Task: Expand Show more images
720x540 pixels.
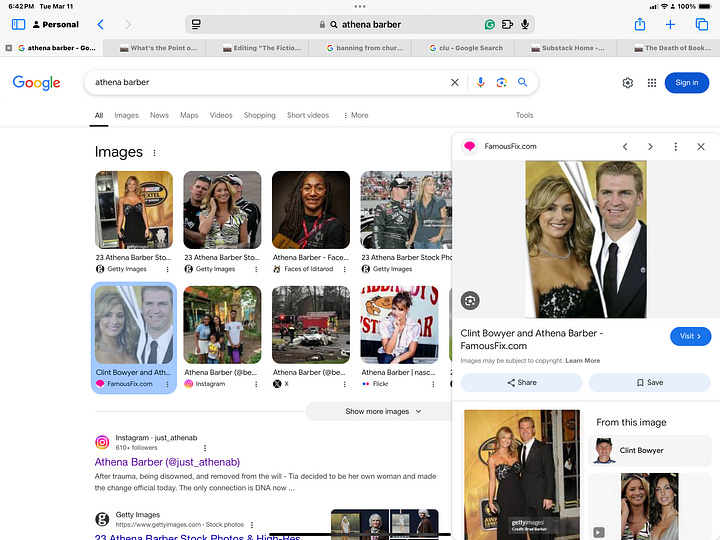Action: click(x=383, y=411)
